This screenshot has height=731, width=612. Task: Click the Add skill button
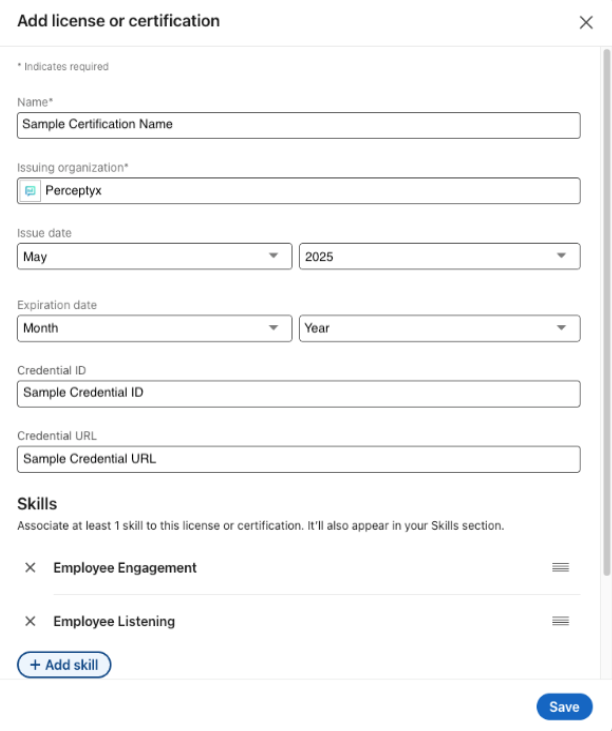pyautogui.click(x=64, y=665)
